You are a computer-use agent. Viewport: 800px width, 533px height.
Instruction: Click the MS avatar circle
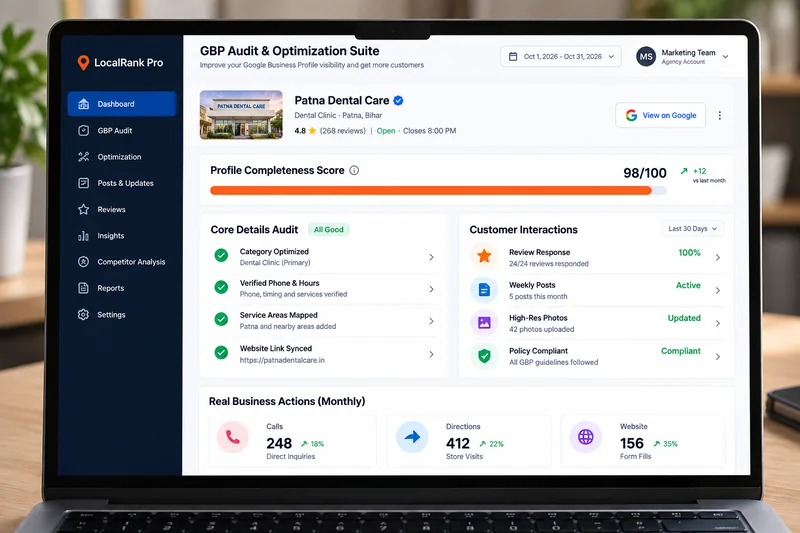point(646,57)
